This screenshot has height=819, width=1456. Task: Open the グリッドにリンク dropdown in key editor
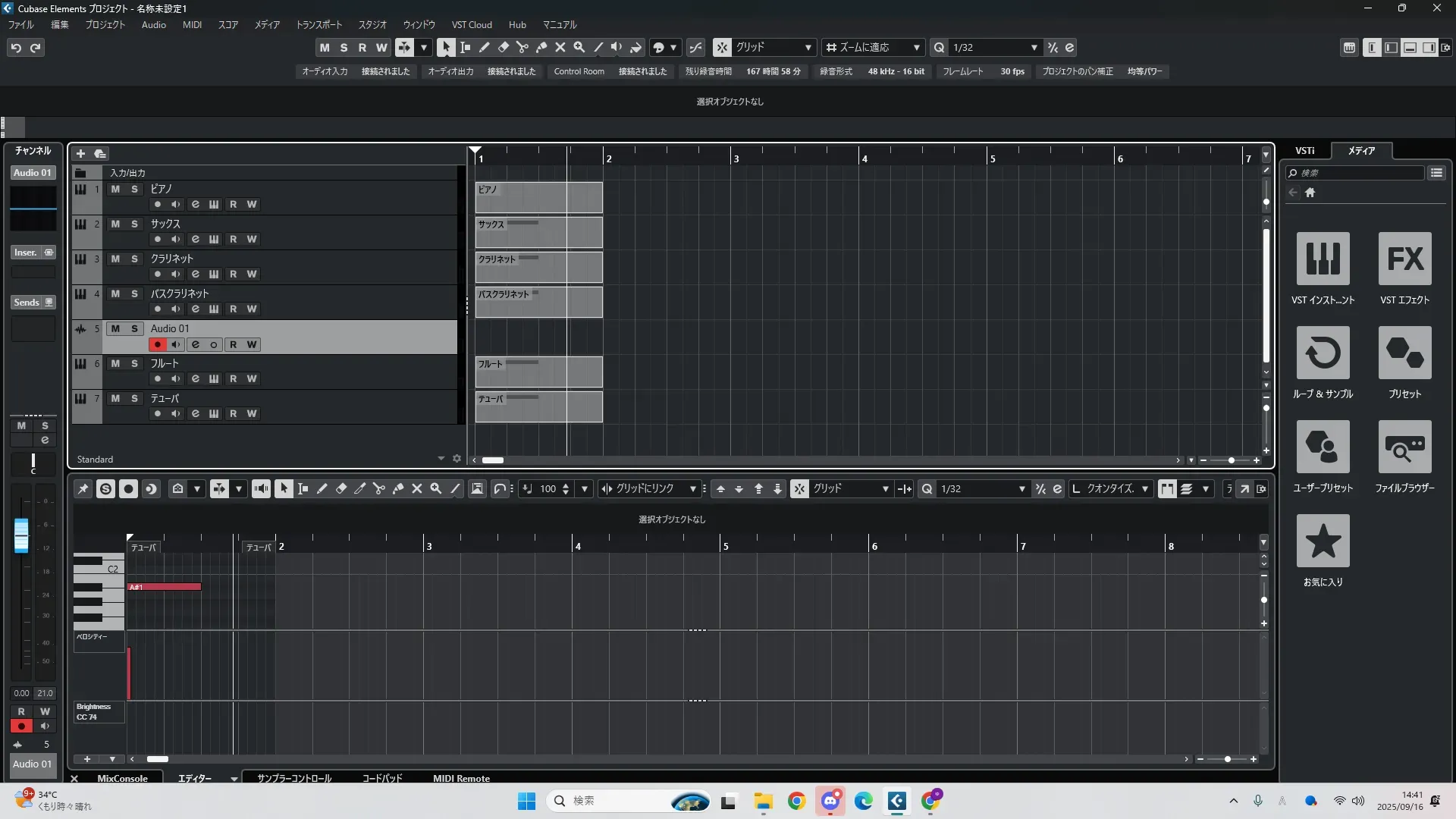point(692,489)
